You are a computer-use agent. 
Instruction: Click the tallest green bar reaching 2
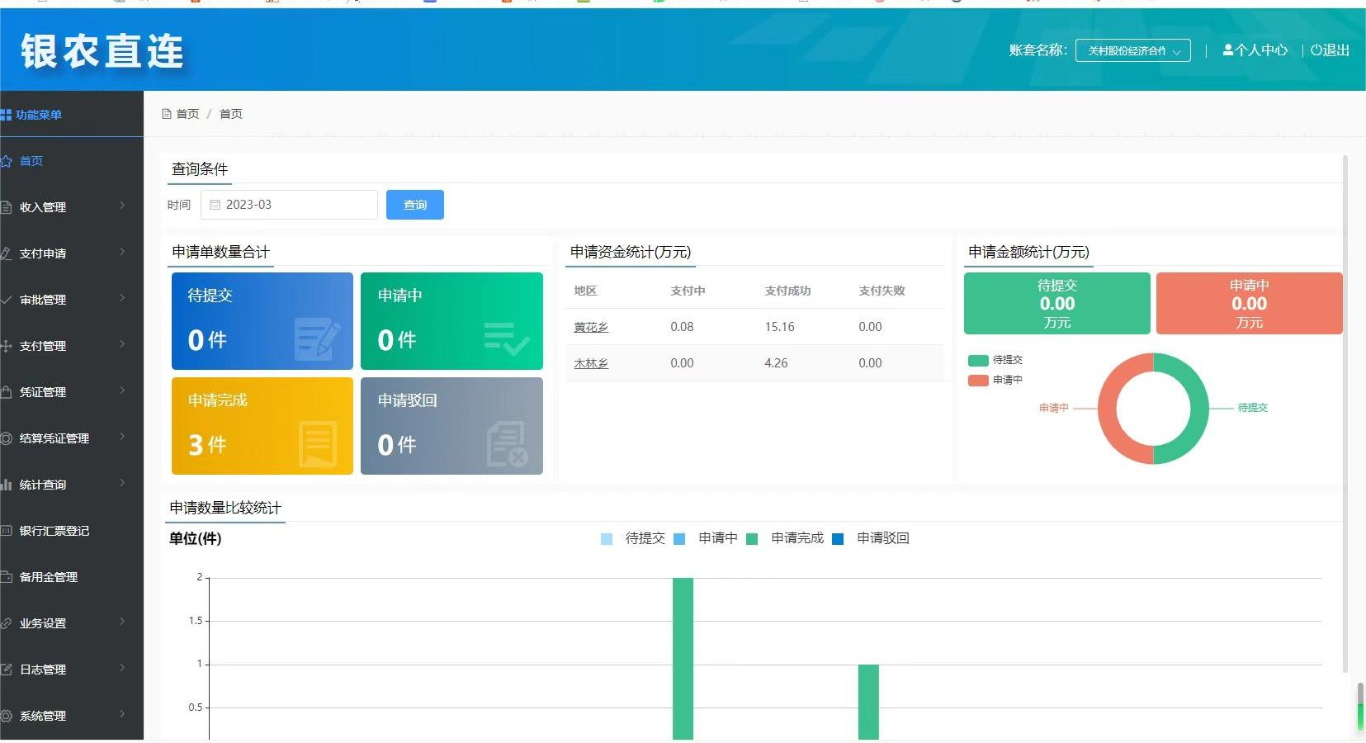click(x=683, y=658)
